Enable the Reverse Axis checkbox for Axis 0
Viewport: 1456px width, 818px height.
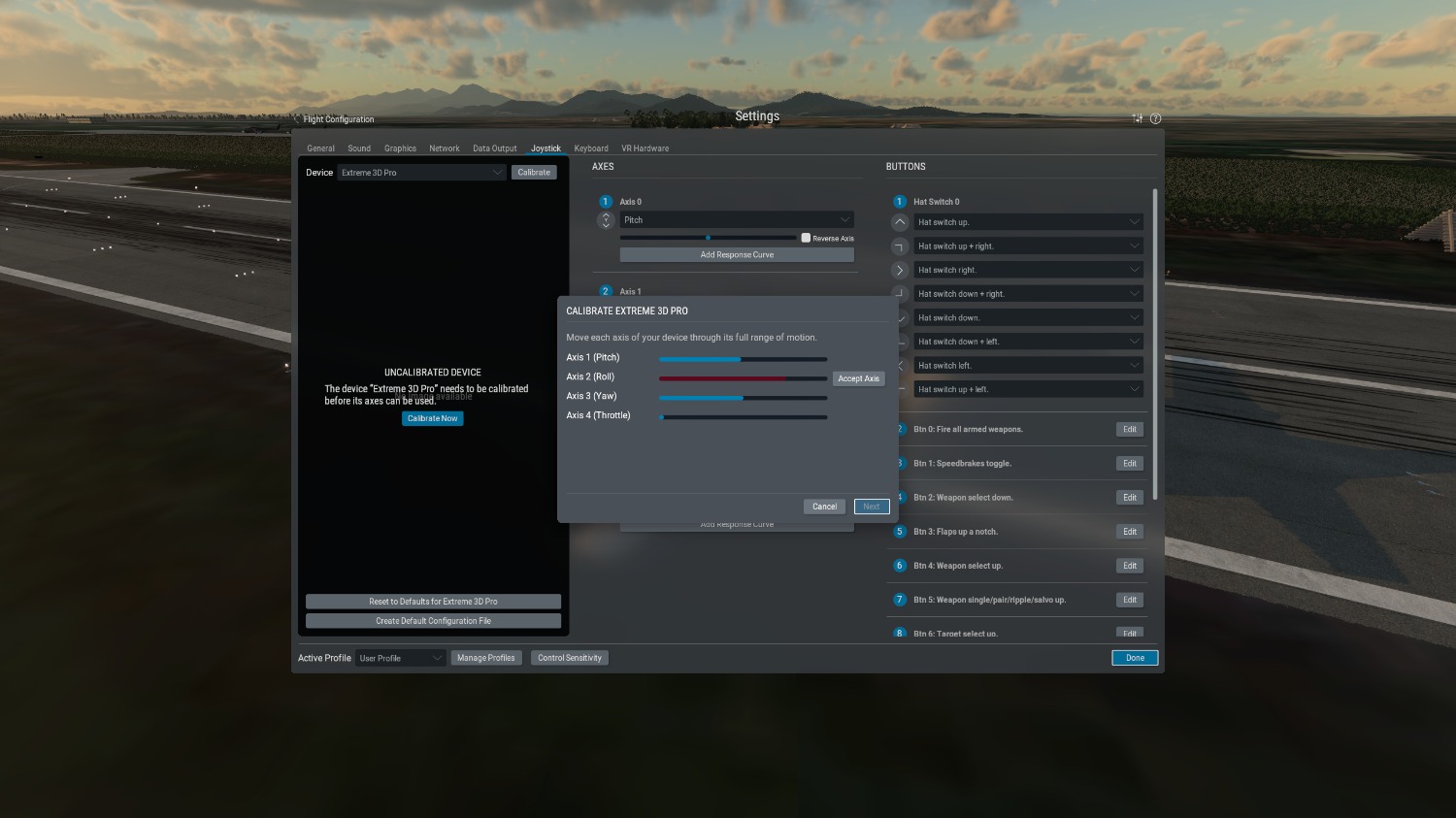(x=806, y=238)
